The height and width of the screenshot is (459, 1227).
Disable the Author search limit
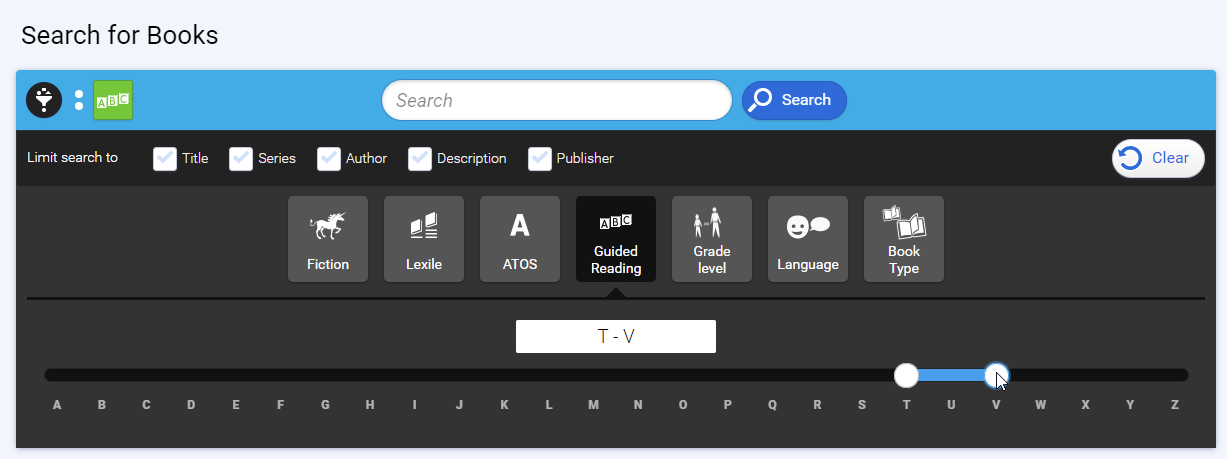pyautogui.click(x=329, y=158)
